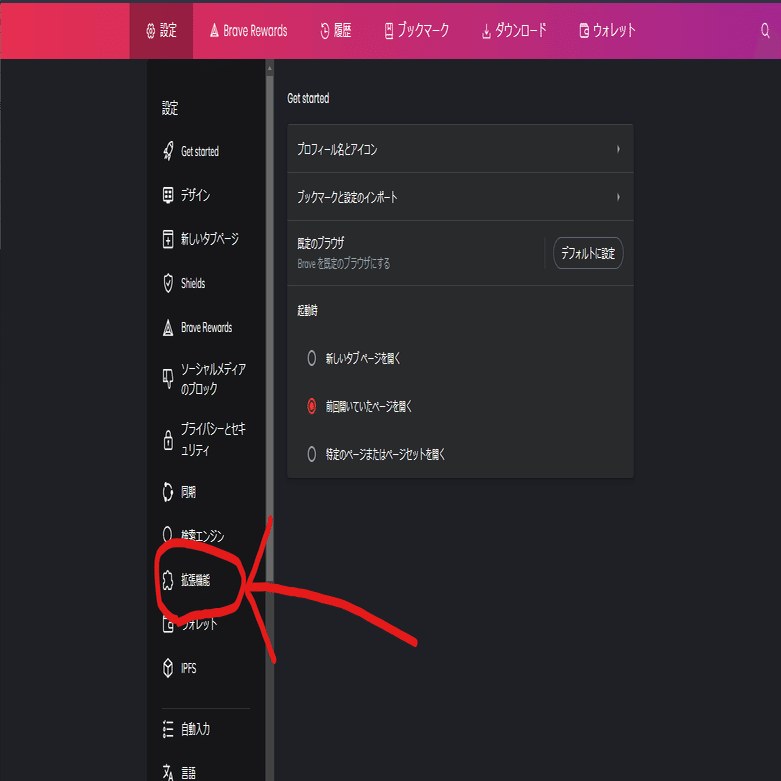781x781 pixels.
Task: Click the bookmark icon beside ブックマーク
Action: click(x=389, y=31)
